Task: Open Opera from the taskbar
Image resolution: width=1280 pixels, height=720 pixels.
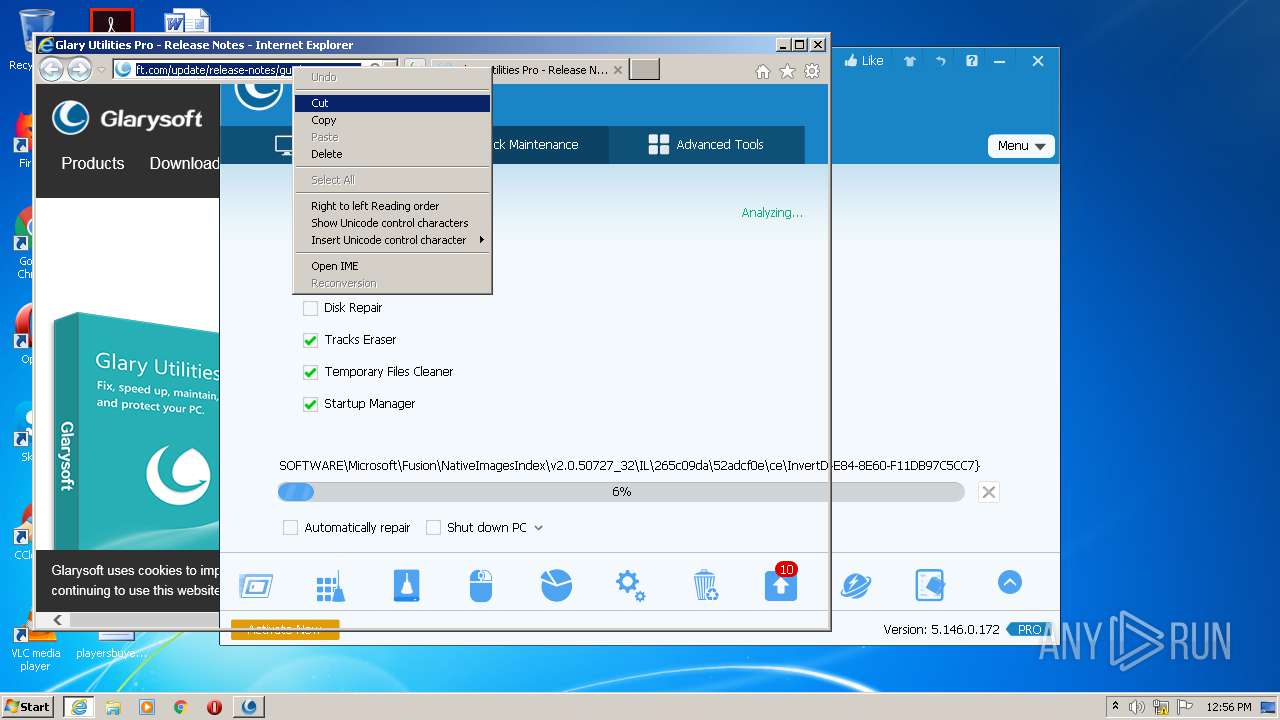Action: click(214, 707)
